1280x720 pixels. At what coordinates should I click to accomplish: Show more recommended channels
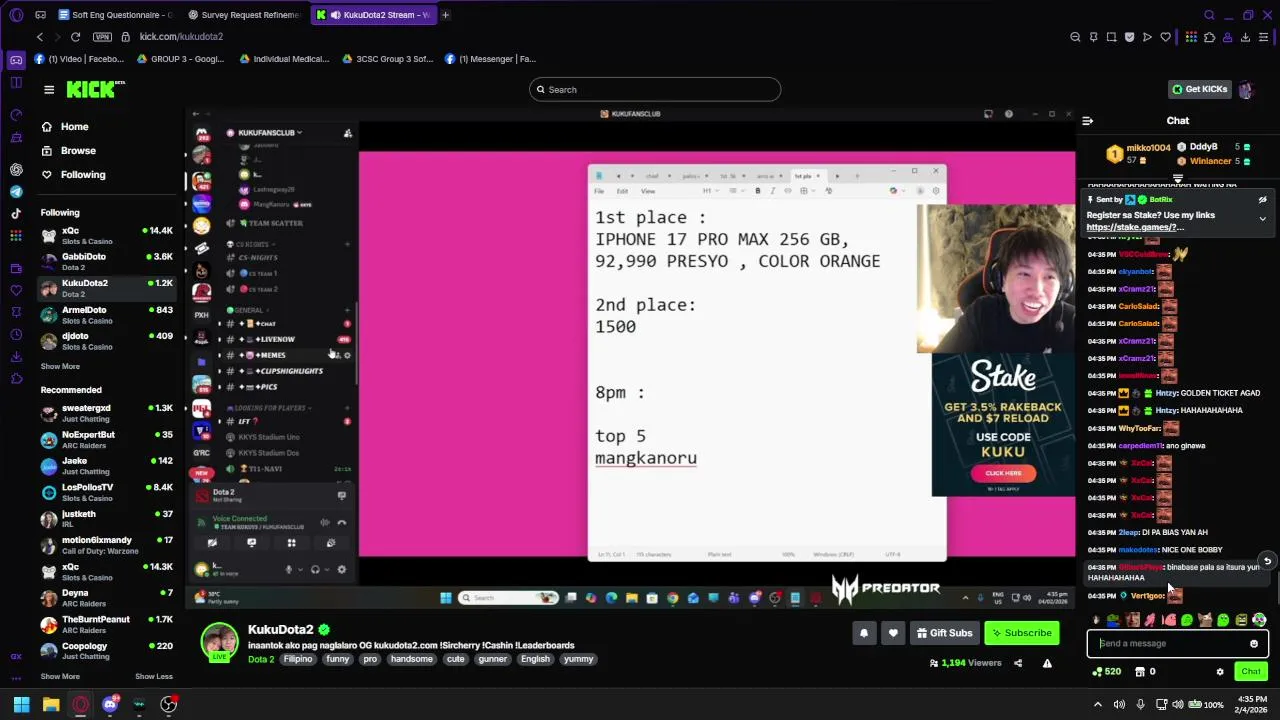pos(60,677)
